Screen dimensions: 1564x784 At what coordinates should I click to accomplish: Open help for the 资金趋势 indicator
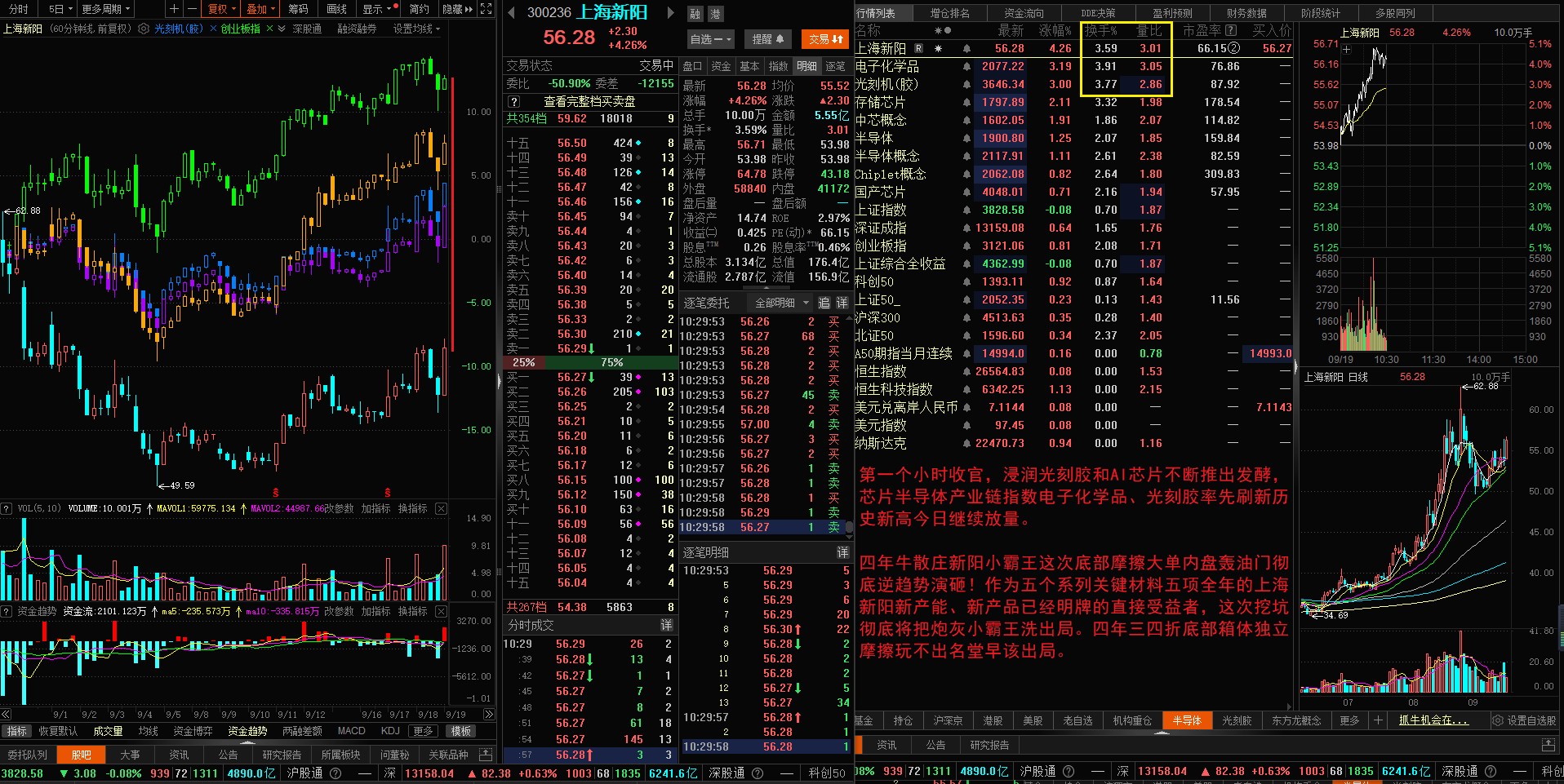point(7,611)
